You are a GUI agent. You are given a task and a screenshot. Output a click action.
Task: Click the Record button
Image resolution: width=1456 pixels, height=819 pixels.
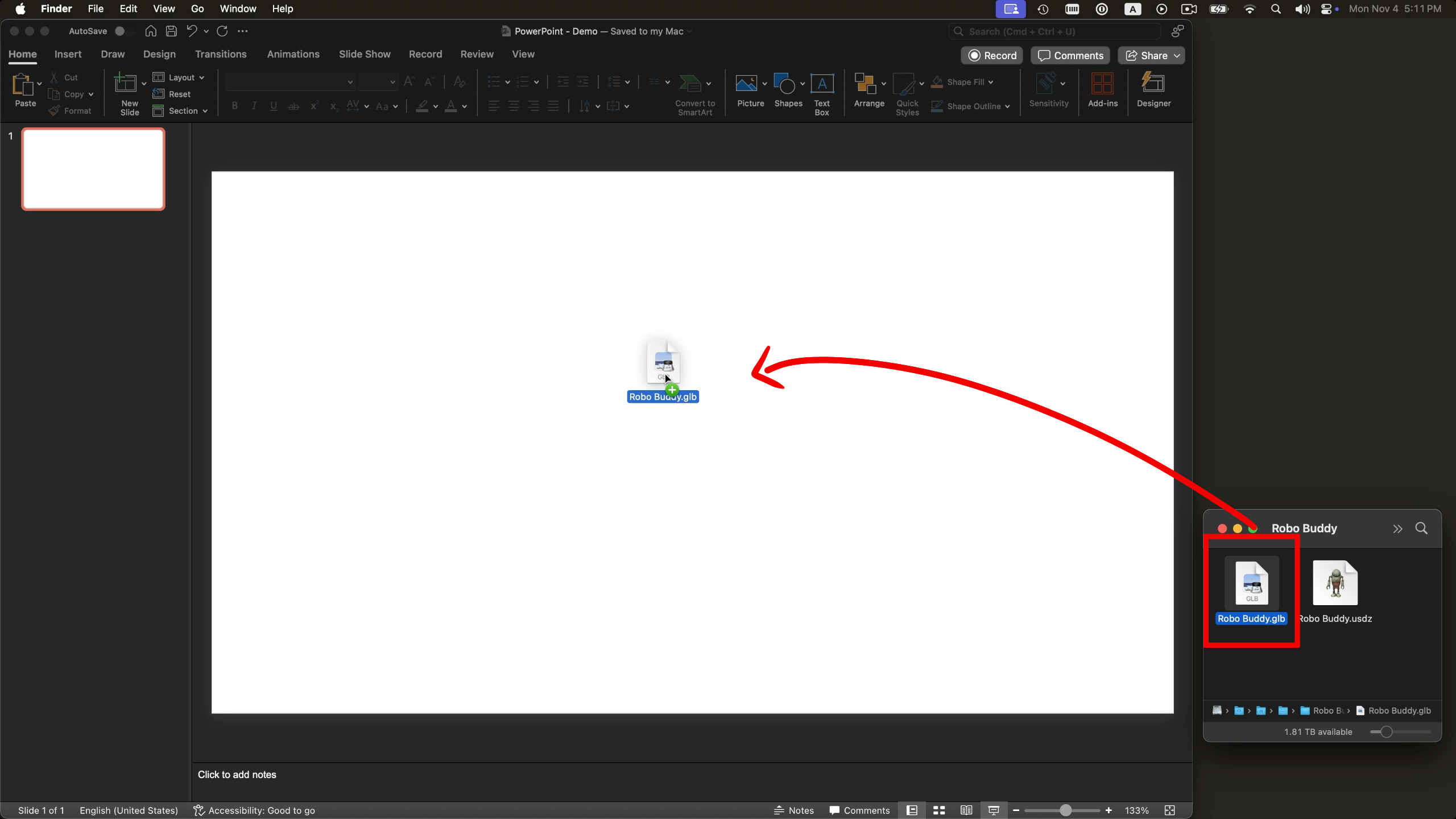tap(991, 55)
